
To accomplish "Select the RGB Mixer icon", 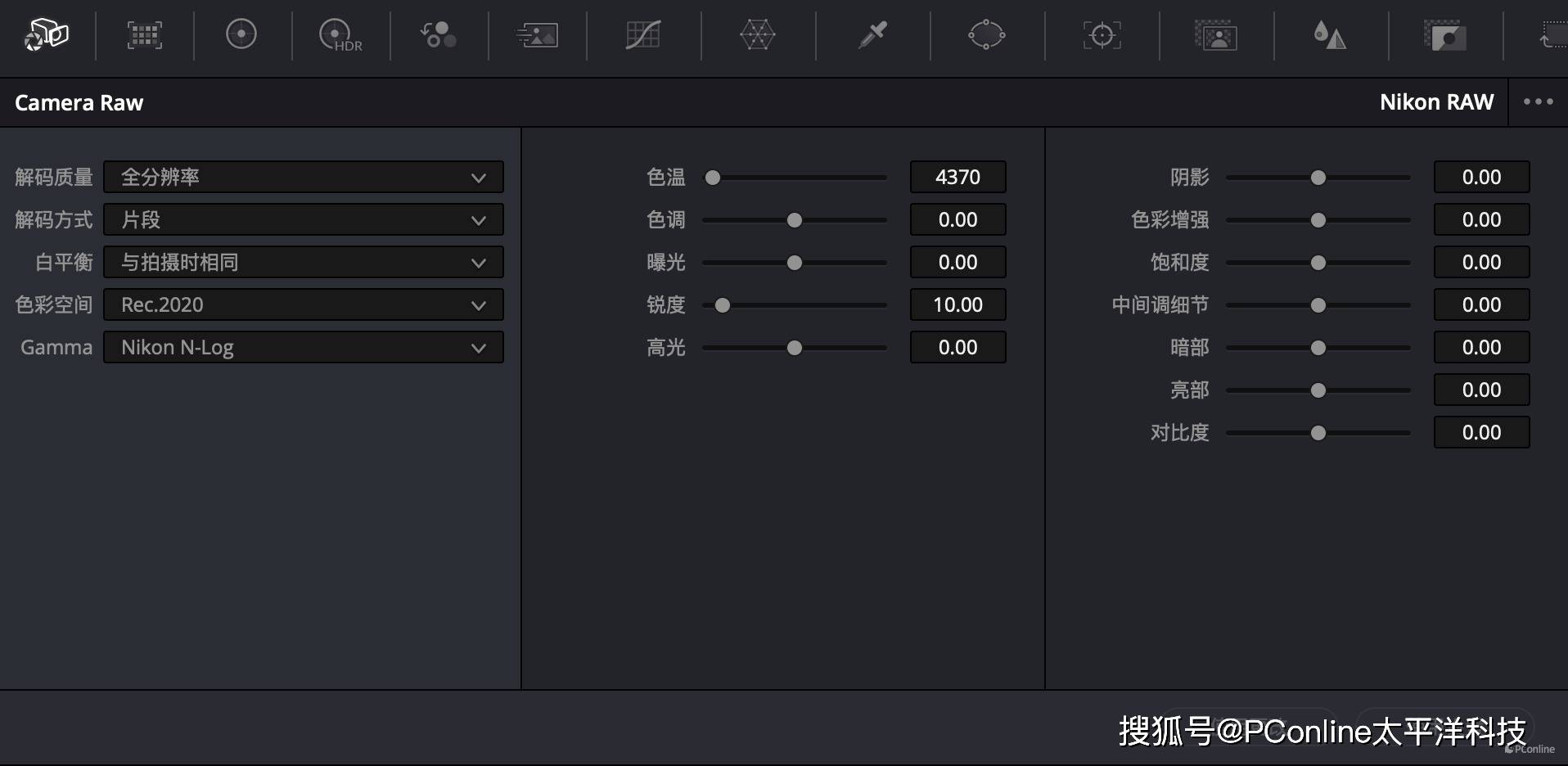I will pyautogui.click(x=439, y=35).
